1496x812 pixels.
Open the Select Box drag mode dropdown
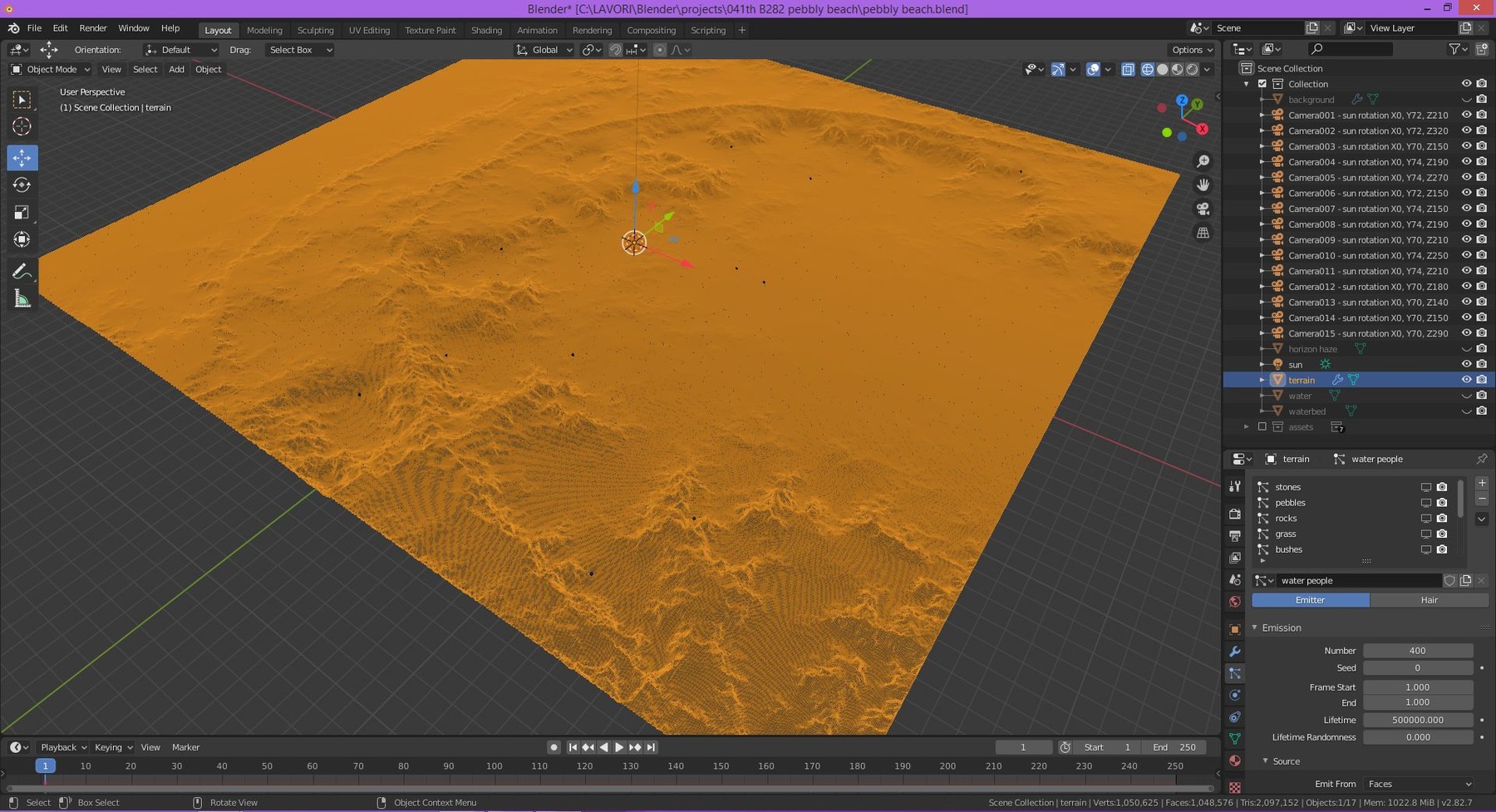pyautogui.click(x=299, y=50)
